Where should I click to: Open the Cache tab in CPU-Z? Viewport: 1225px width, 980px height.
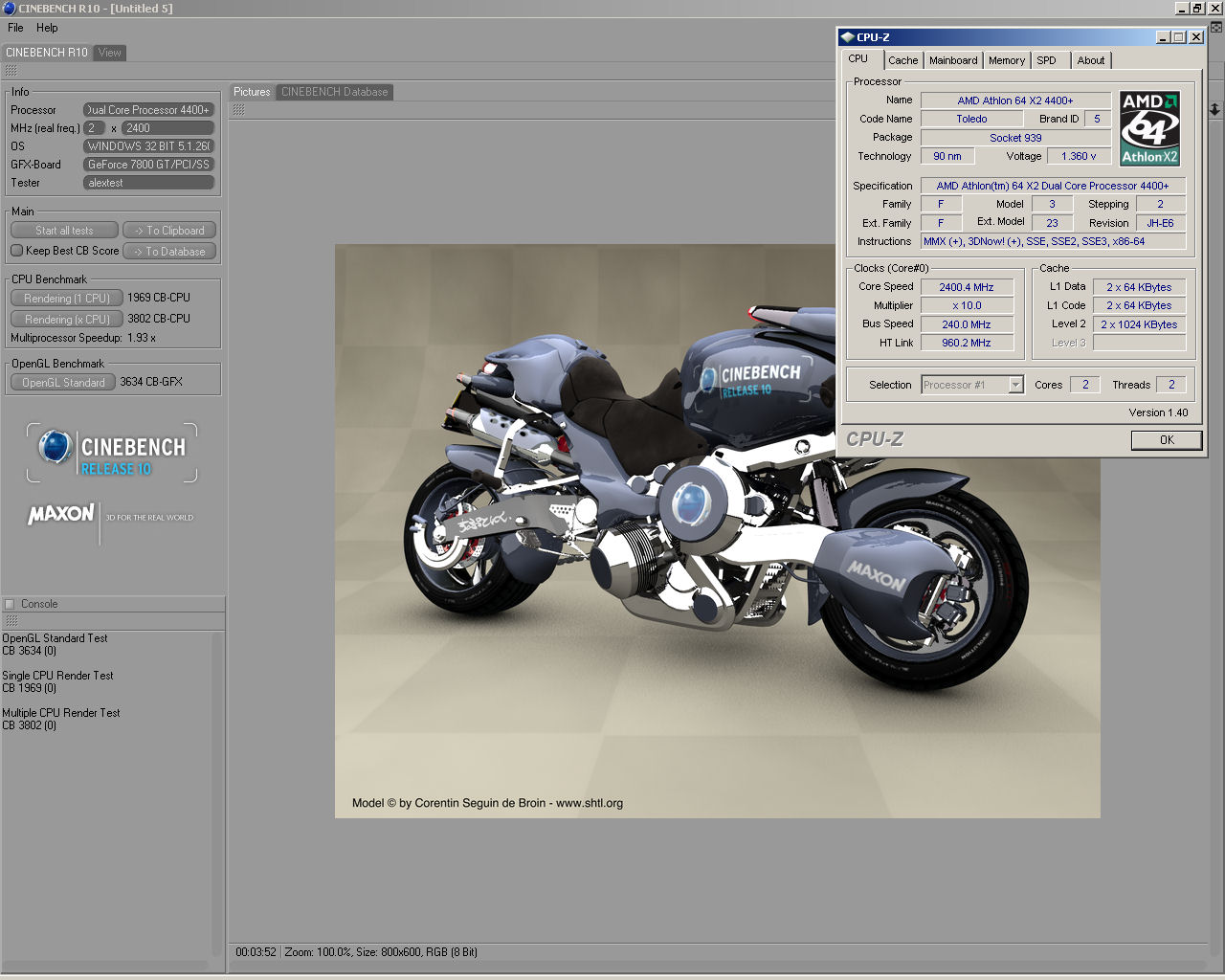902,60
